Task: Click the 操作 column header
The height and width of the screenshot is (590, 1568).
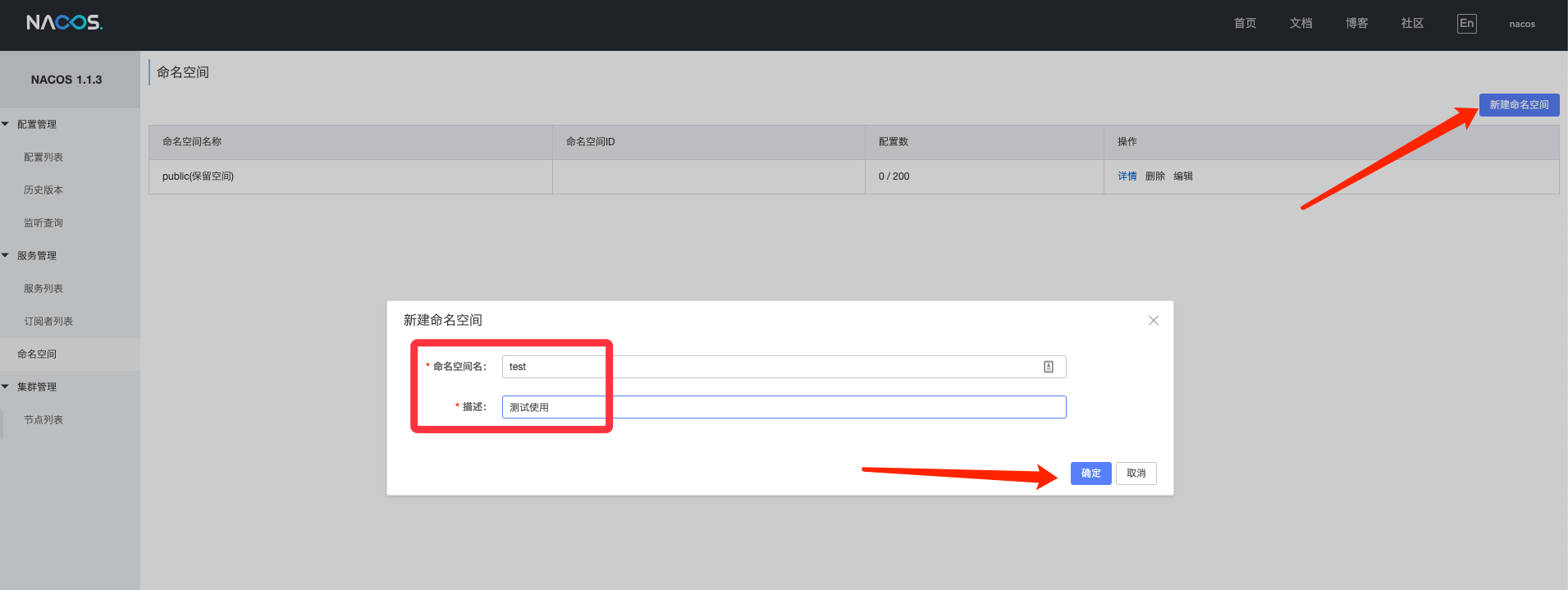Action: click(1331, 142)
